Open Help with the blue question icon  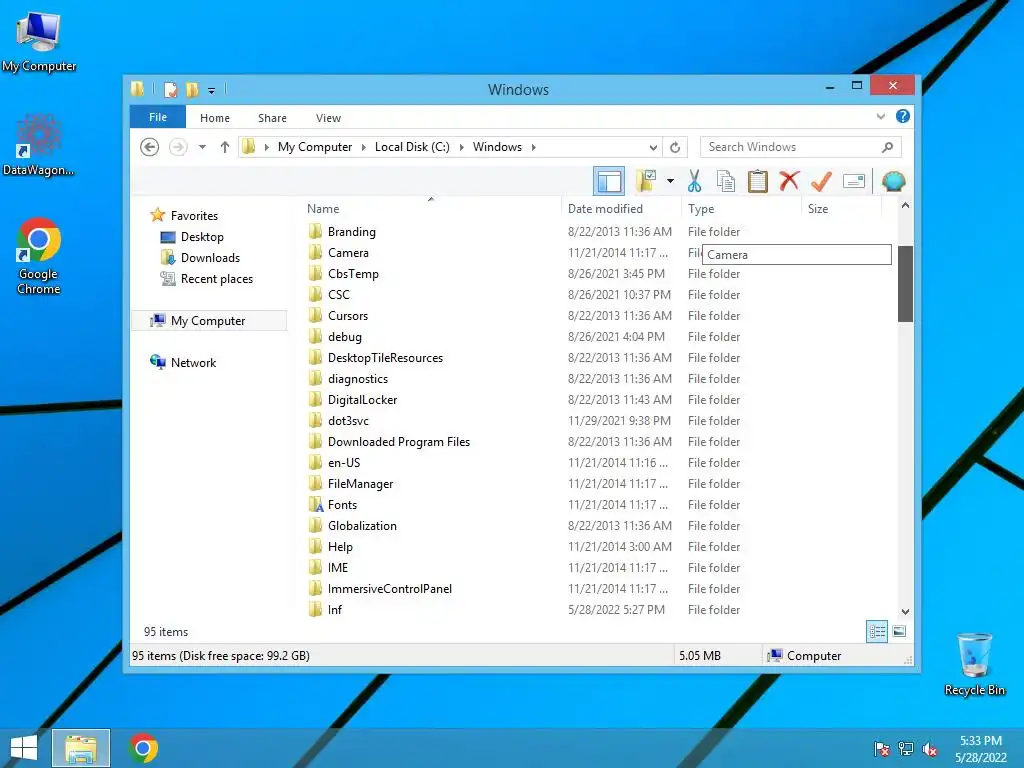point(903,116)
